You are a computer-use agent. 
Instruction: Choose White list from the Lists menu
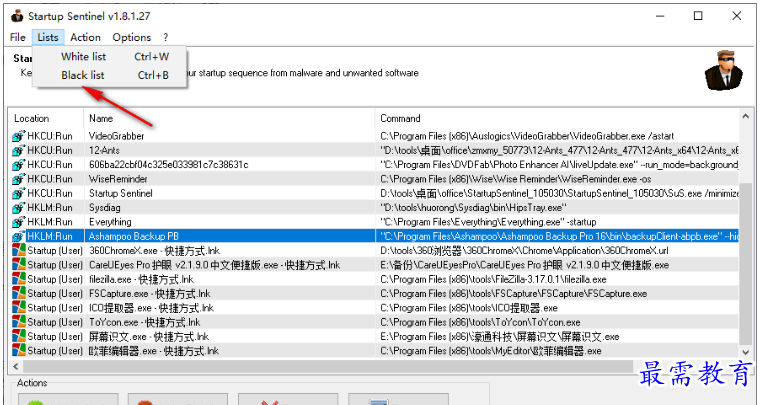coord(110,57)
